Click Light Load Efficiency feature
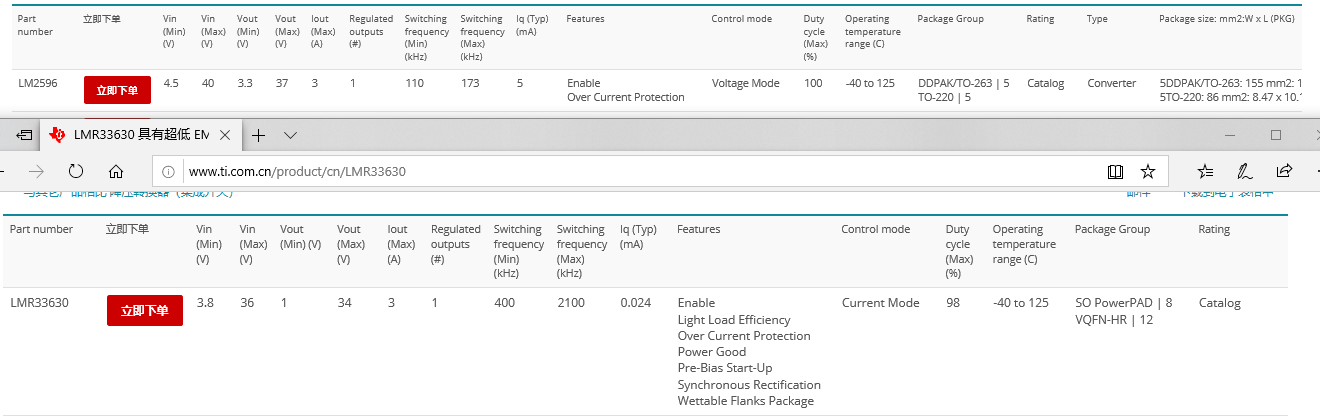This screenshot has width=1320, height=416. [x=734, y=320]
